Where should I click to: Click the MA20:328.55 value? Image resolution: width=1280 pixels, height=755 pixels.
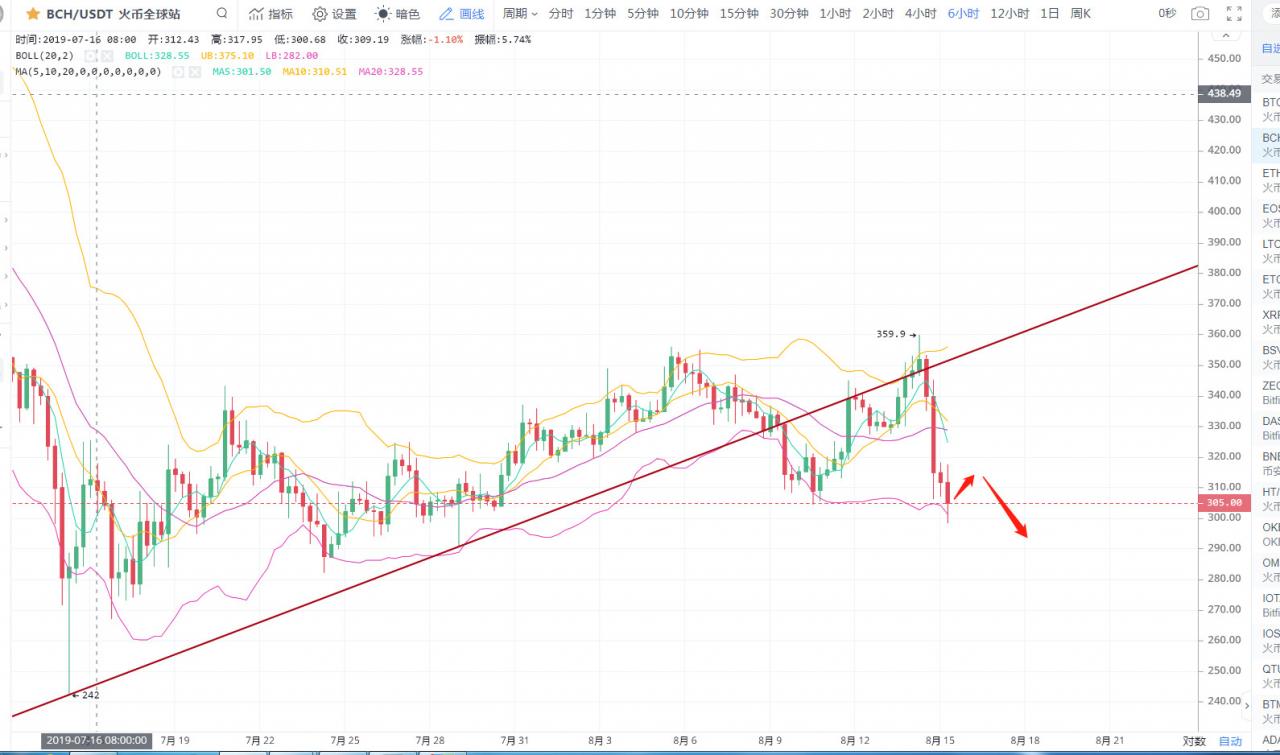click(390, 72)
